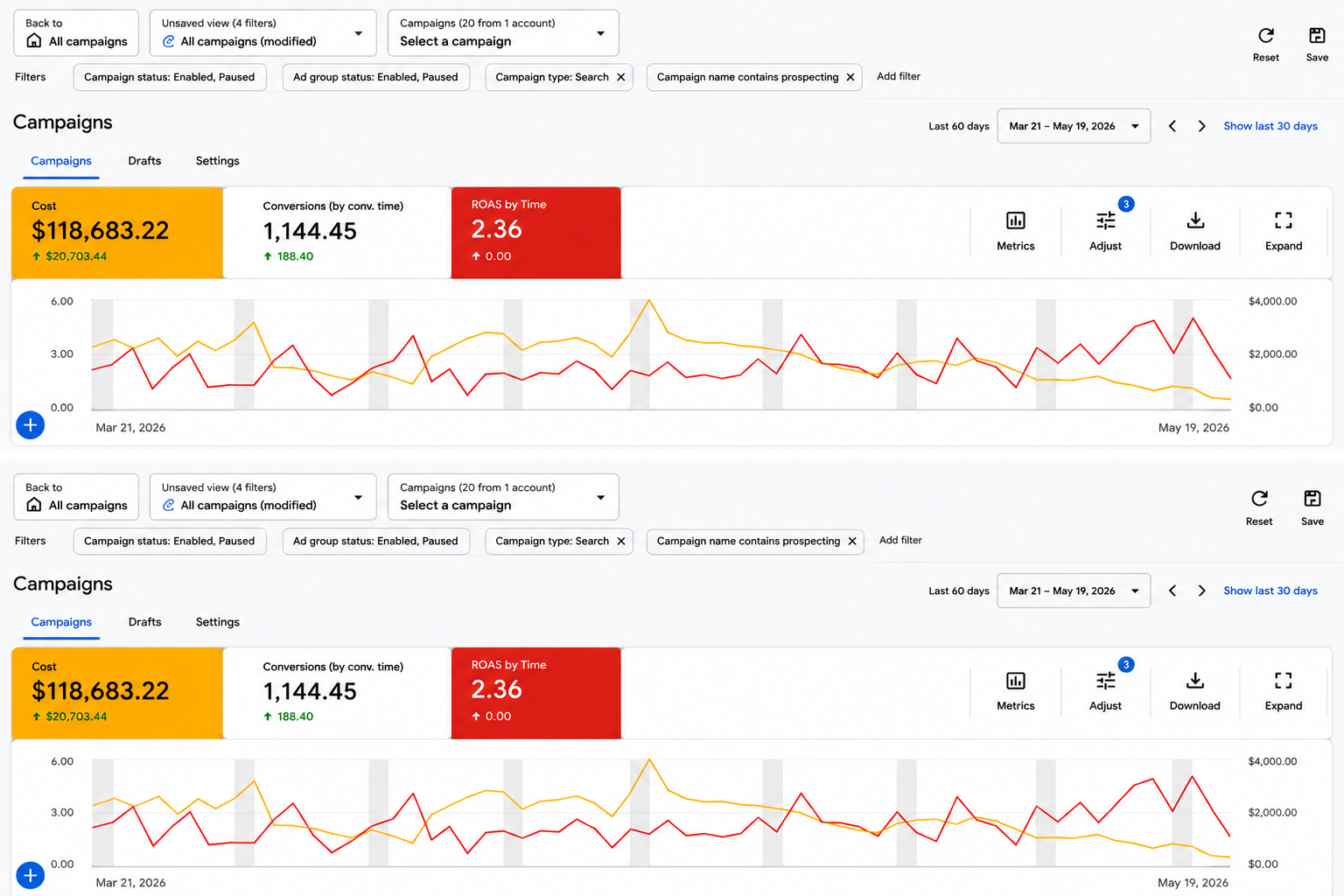Remove Campaign type: Search filter in top panel
This screenshot has height=896, width=1344.
point(620,77)
